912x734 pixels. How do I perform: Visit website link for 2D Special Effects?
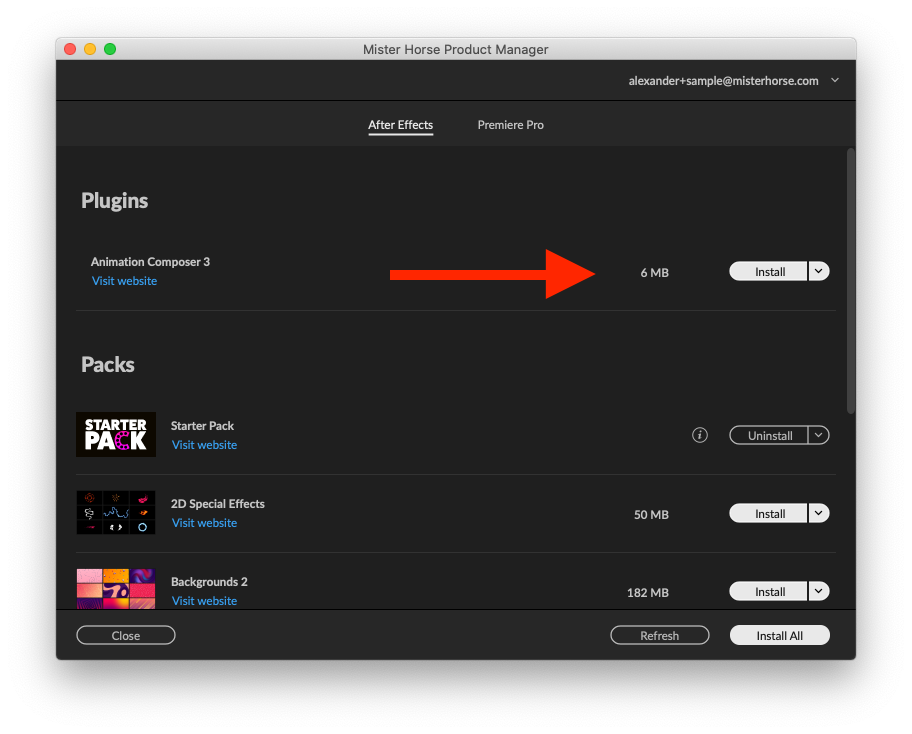pos(204,523)
